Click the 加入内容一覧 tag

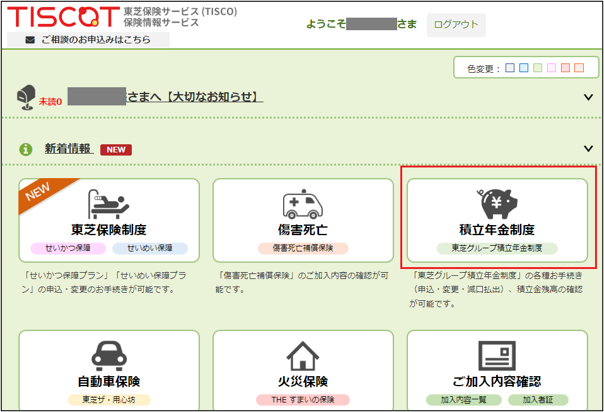coord(464,400)
